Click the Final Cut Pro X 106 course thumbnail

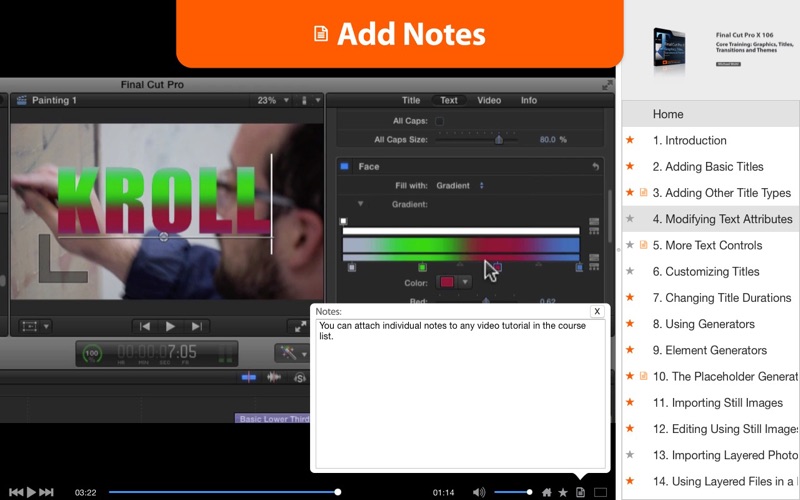pyautogui.click(x=669, y=50)
